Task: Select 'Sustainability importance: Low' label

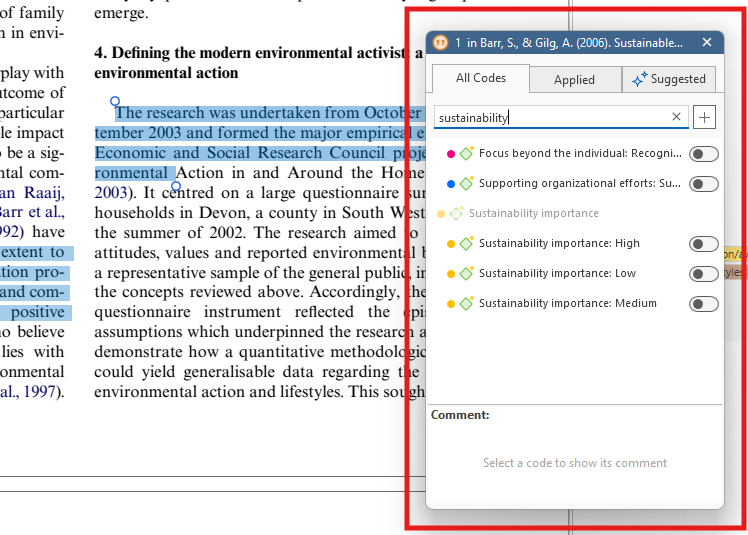Action: click(x=557, y=273)
